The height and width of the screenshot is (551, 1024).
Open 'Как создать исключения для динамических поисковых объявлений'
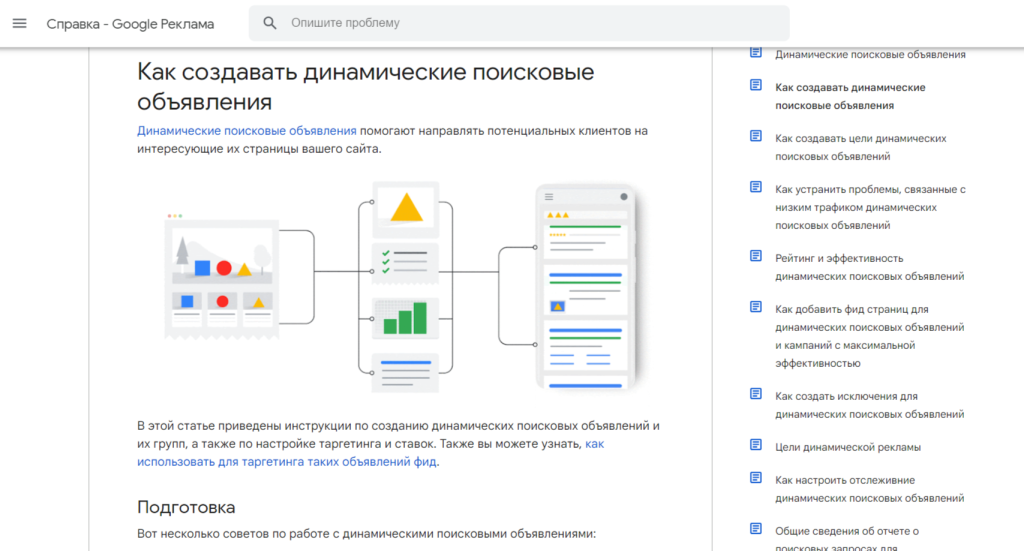point(869,405)
